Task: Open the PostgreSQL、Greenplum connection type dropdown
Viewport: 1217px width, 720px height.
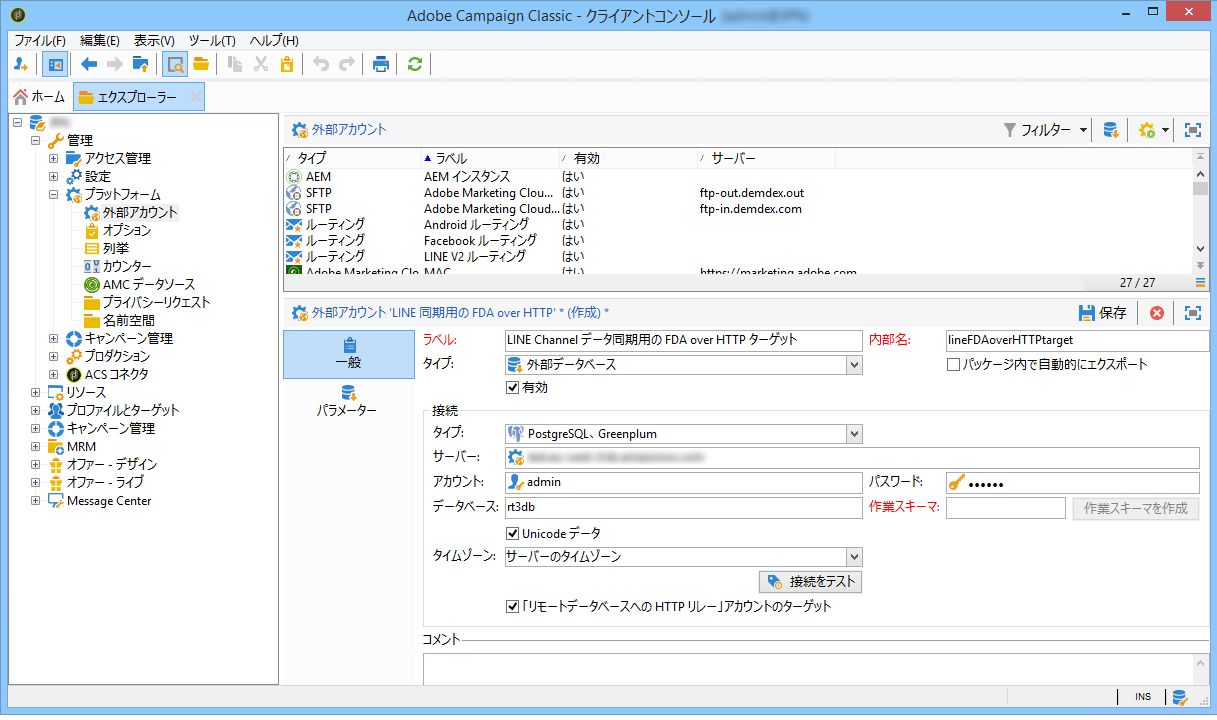Action: pos(853,434)
